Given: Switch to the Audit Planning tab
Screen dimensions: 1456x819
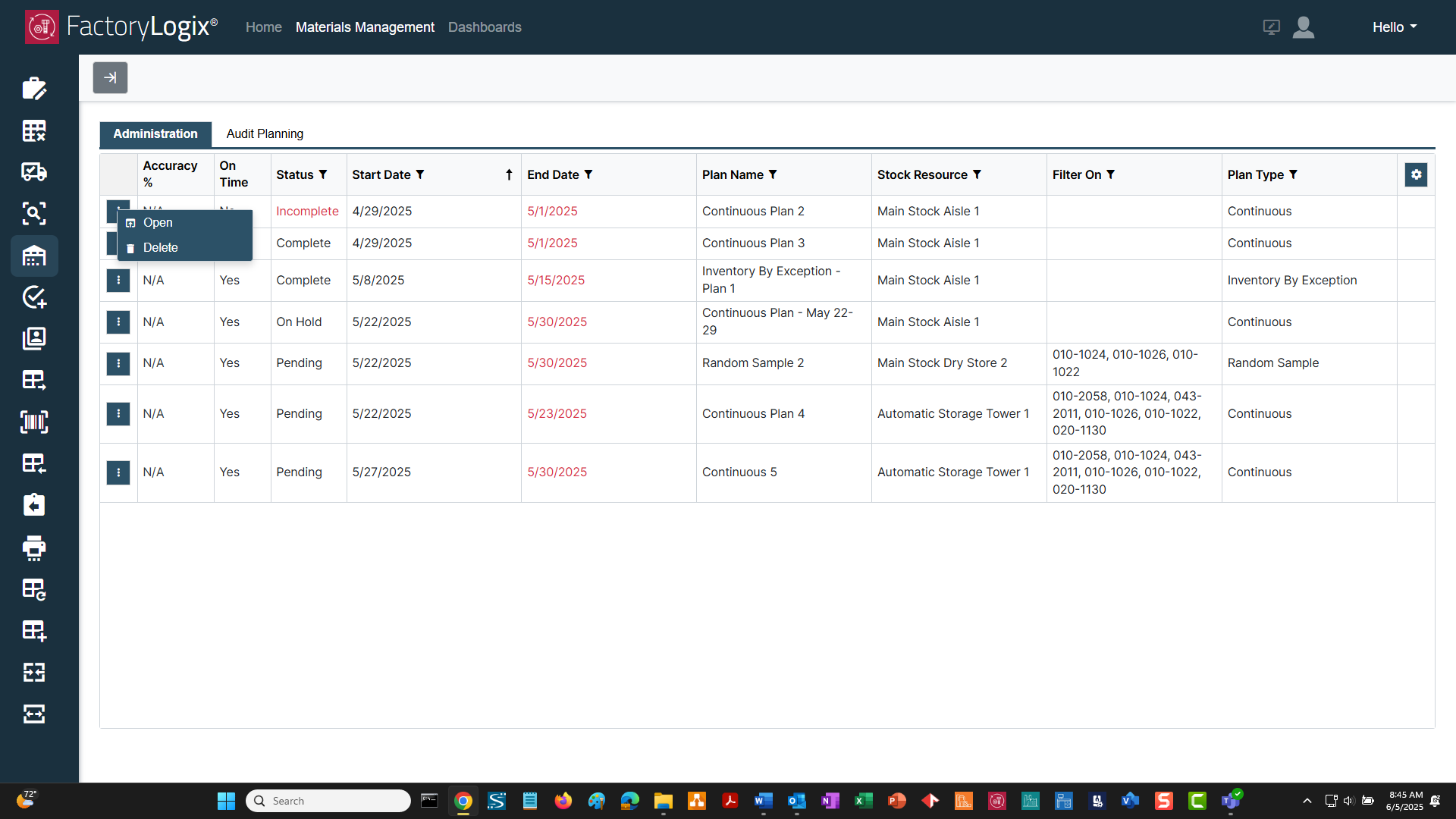Looking at the screenshot, I should (x=265, y=133).
